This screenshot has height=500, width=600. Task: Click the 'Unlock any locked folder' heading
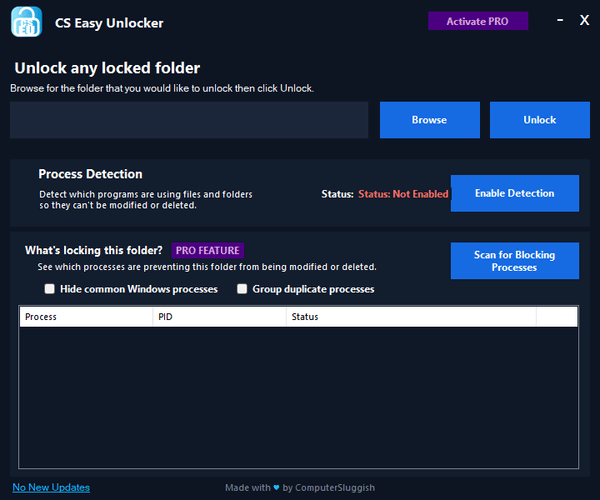pyautogui.click(x=107, y=68)
